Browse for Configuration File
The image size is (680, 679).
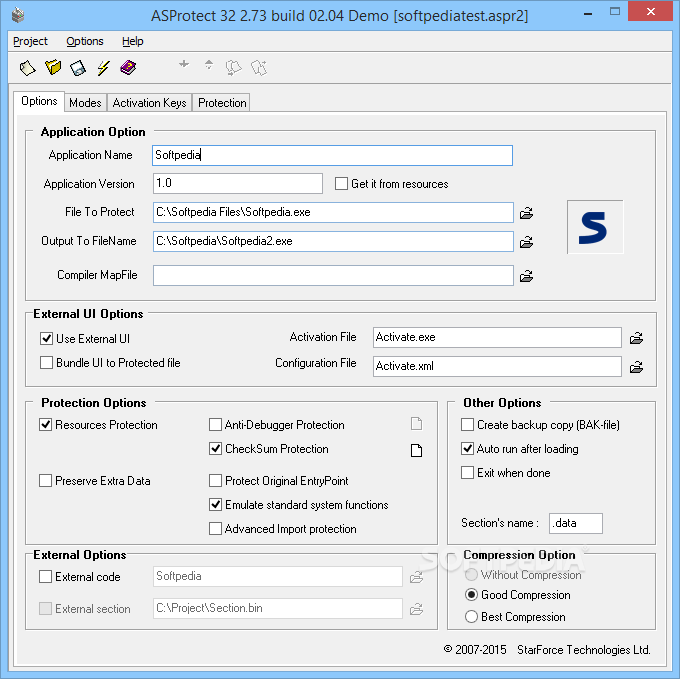pyautogui.click(x=636, y=367)
